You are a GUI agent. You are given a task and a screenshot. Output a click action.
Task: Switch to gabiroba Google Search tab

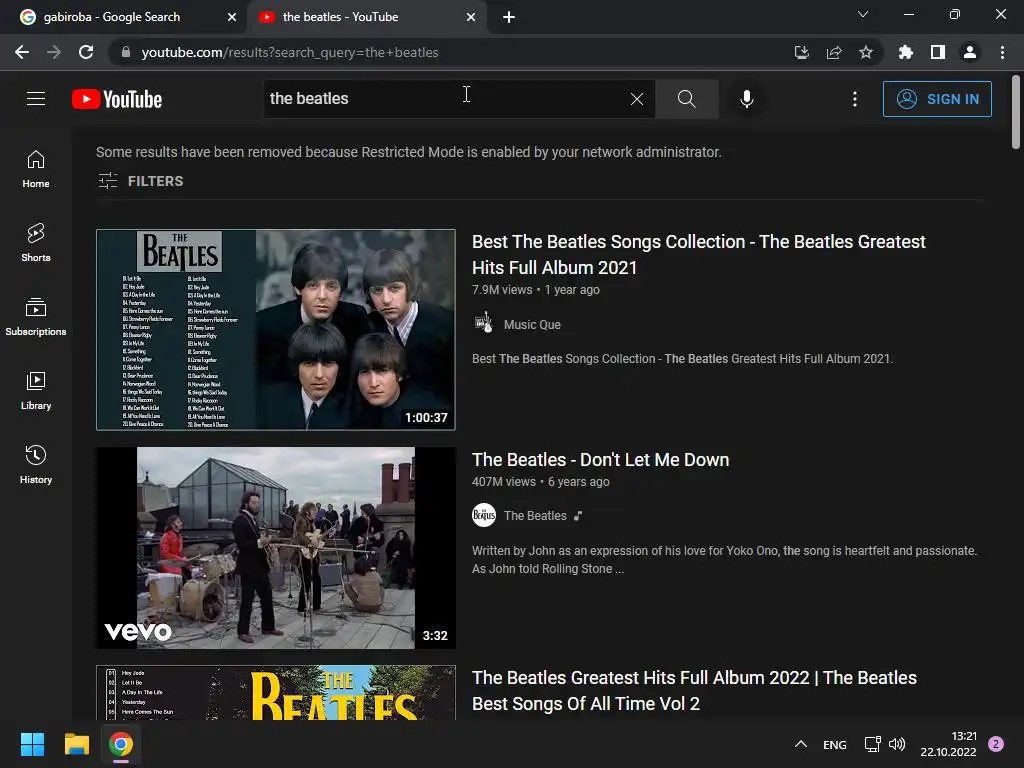click(122, 17)
